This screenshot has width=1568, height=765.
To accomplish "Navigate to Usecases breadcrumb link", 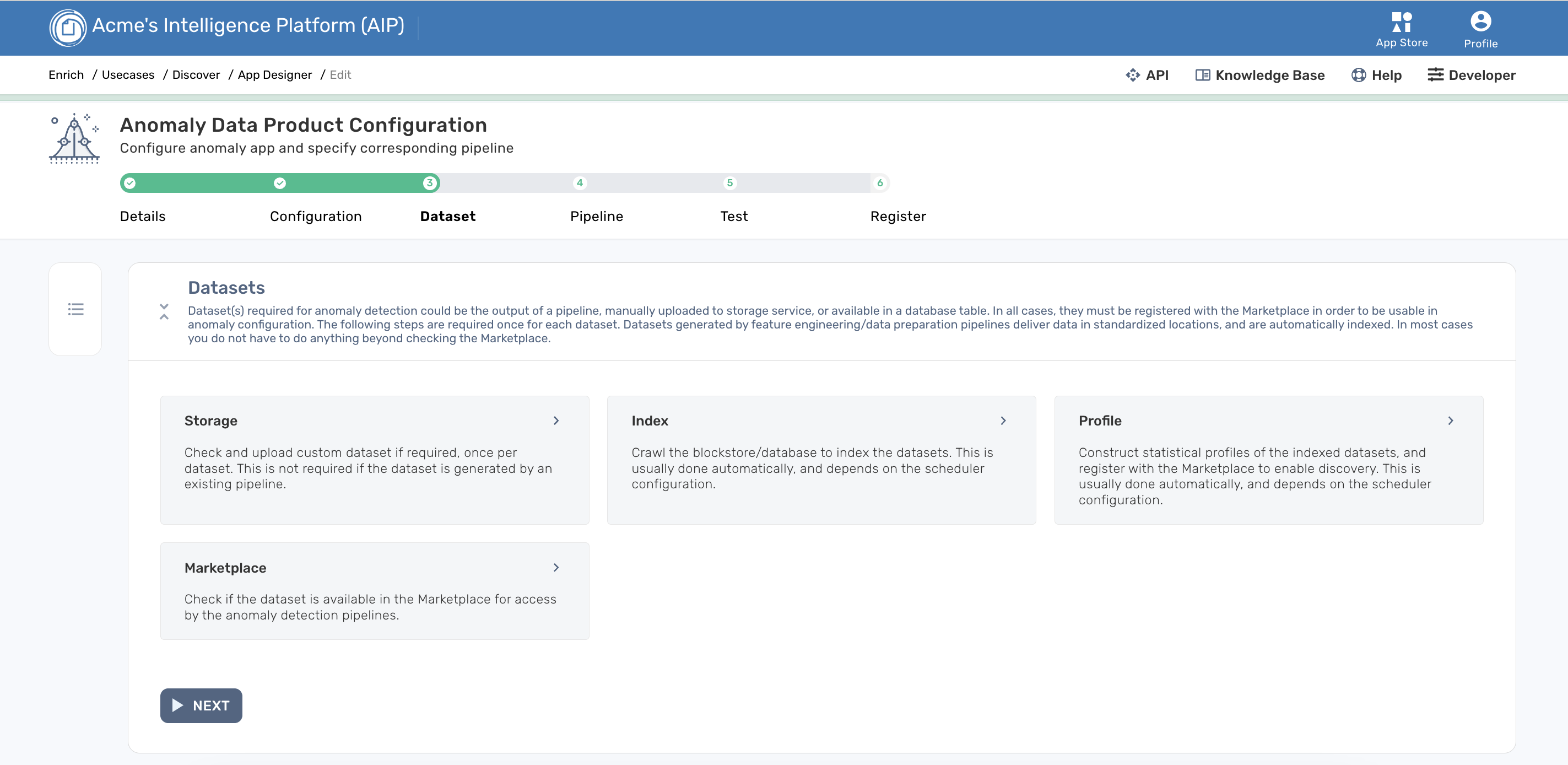I will coord(128,75).
